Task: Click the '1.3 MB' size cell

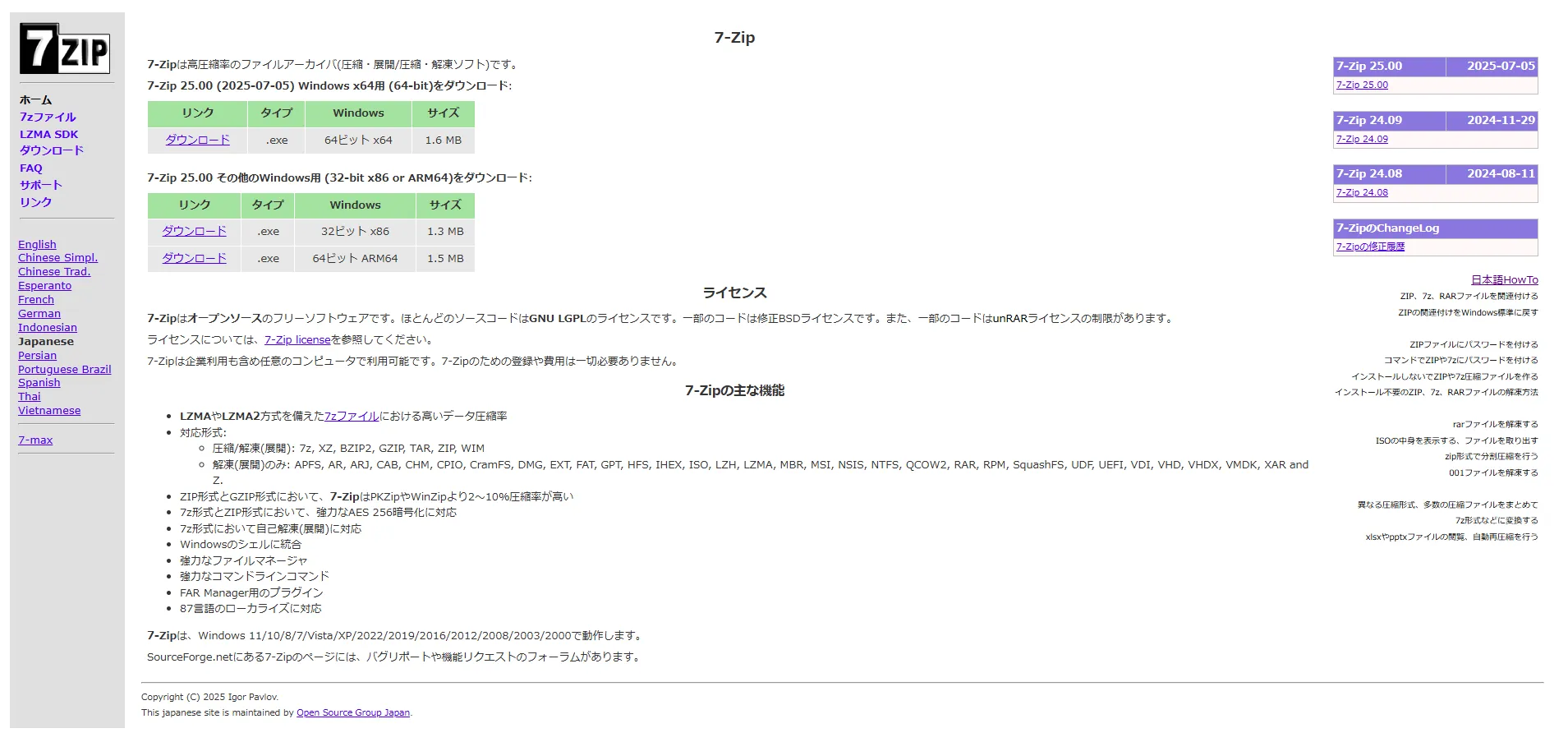Action: click(x=445, y=231)
